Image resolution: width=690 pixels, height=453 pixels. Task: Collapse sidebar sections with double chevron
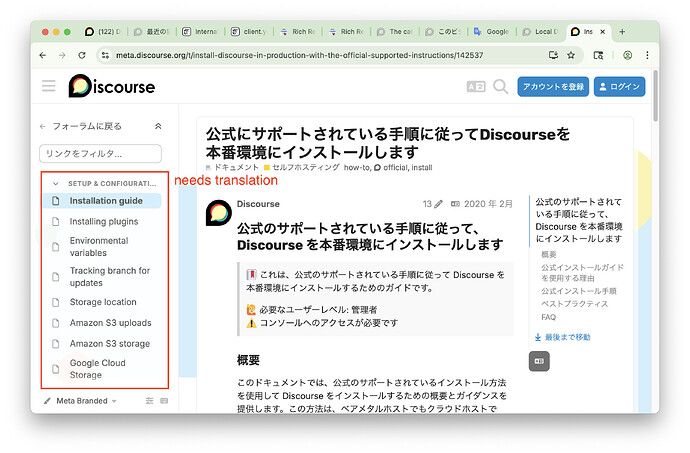(x=158, y=126)
